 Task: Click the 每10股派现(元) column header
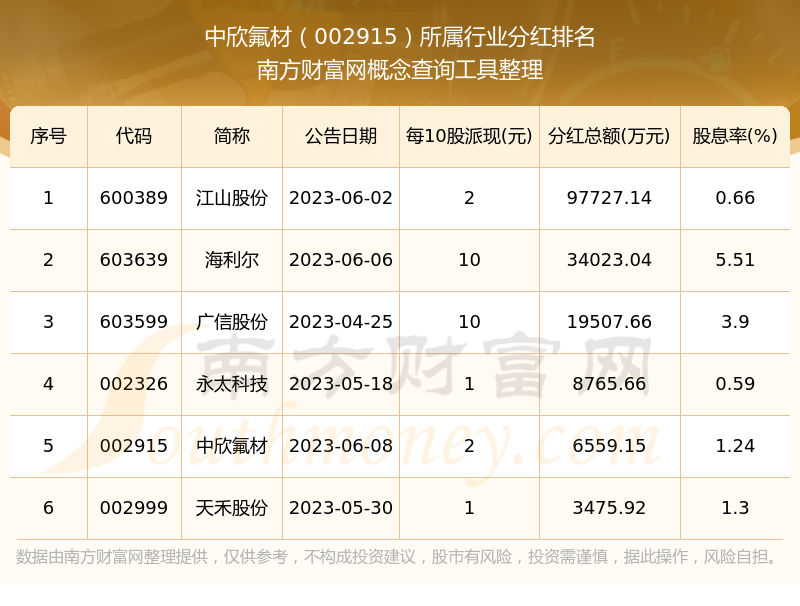[x=469, y=136]
